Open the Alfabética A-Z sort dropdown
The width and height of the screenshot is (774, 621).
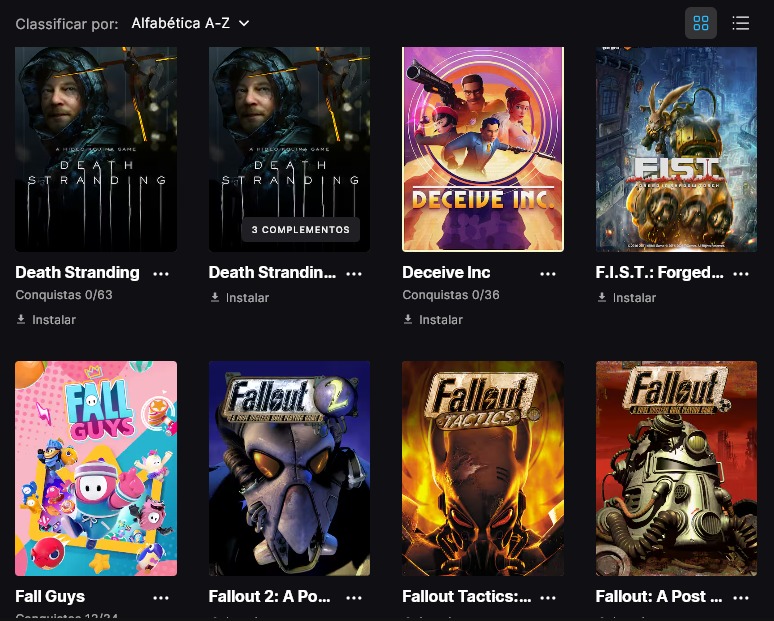tap(190, 23)
